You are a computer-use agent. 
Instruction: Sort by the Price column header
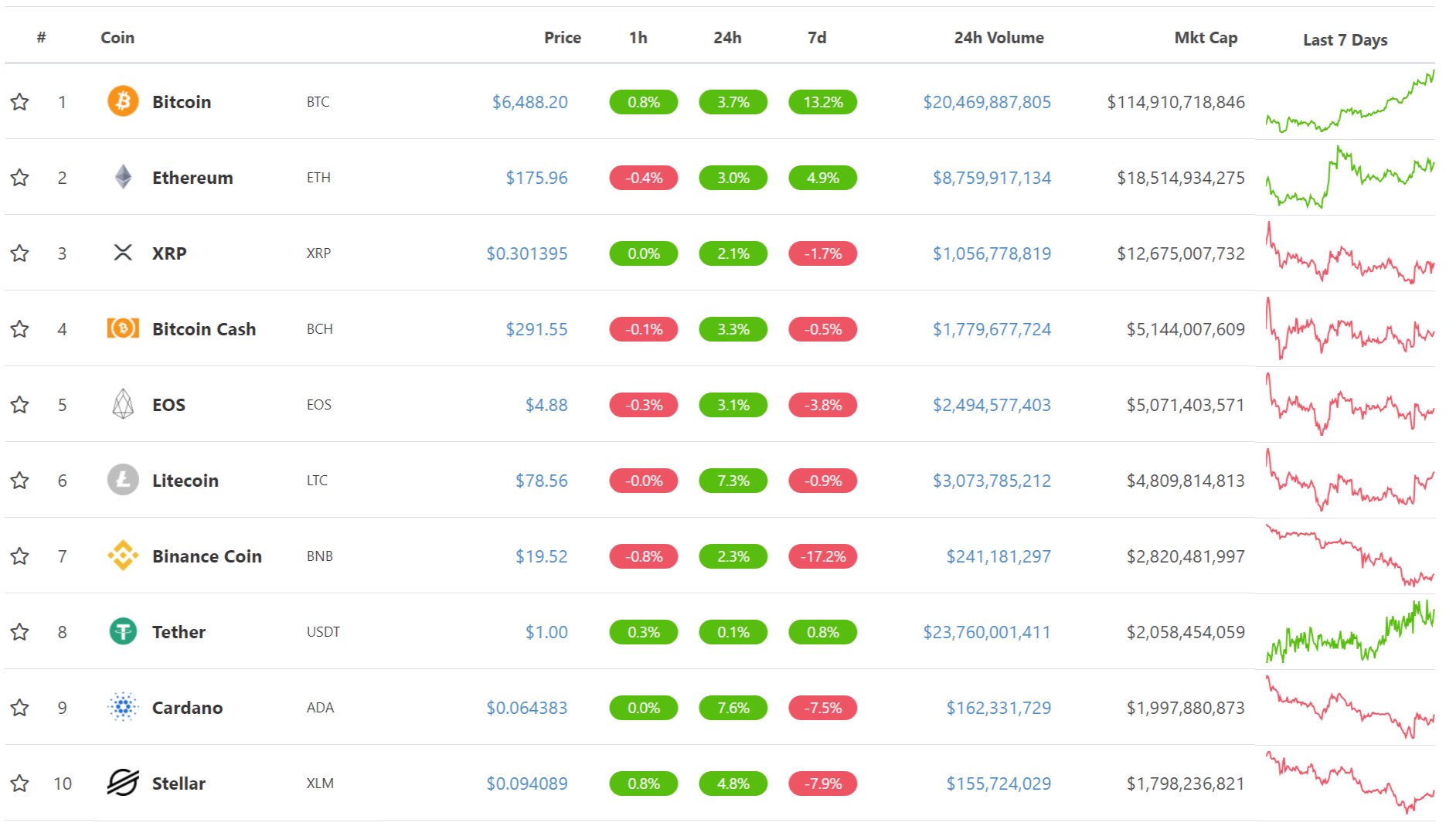pos(563,37)
